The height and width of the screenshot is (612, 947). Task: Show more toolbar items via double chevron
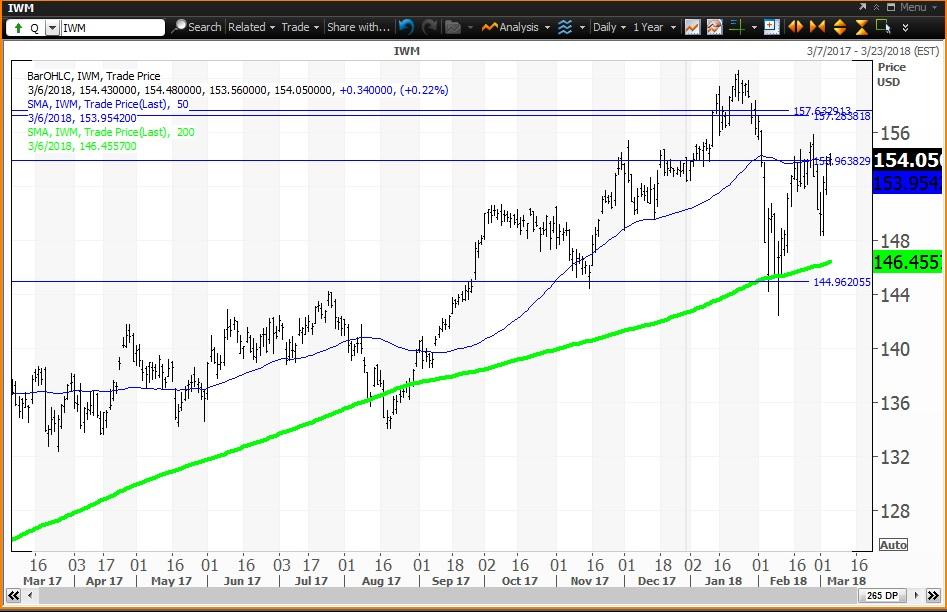tap(905, 28)
